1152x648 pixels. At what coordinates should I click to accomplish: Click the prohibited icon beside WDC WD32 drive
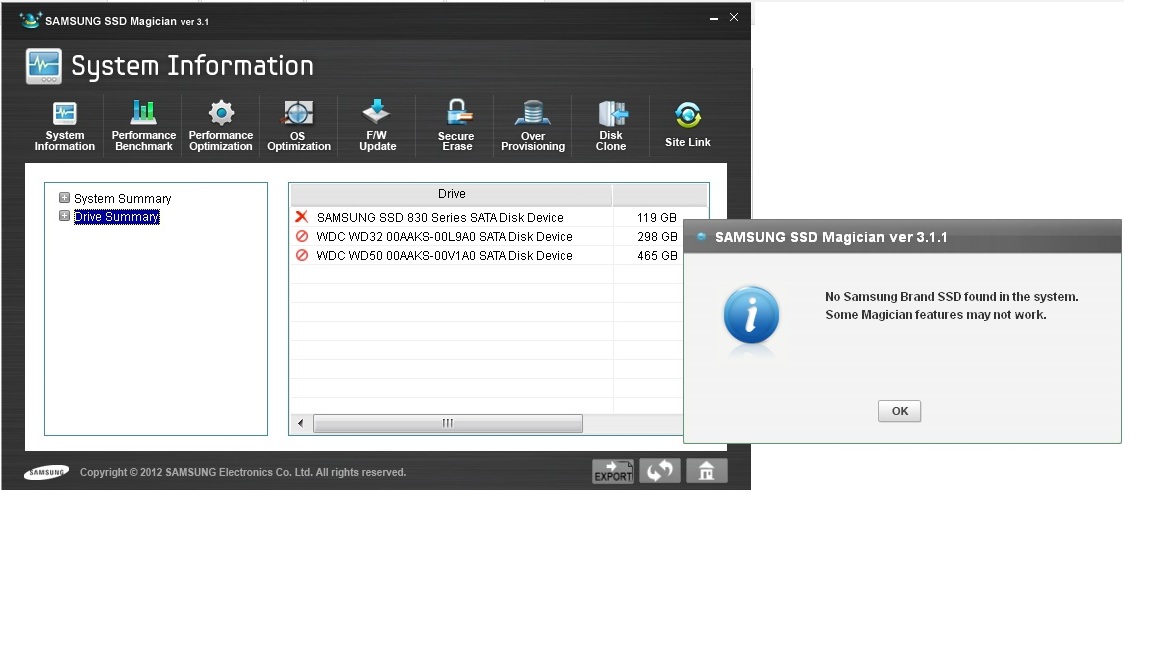coord(301,236)
